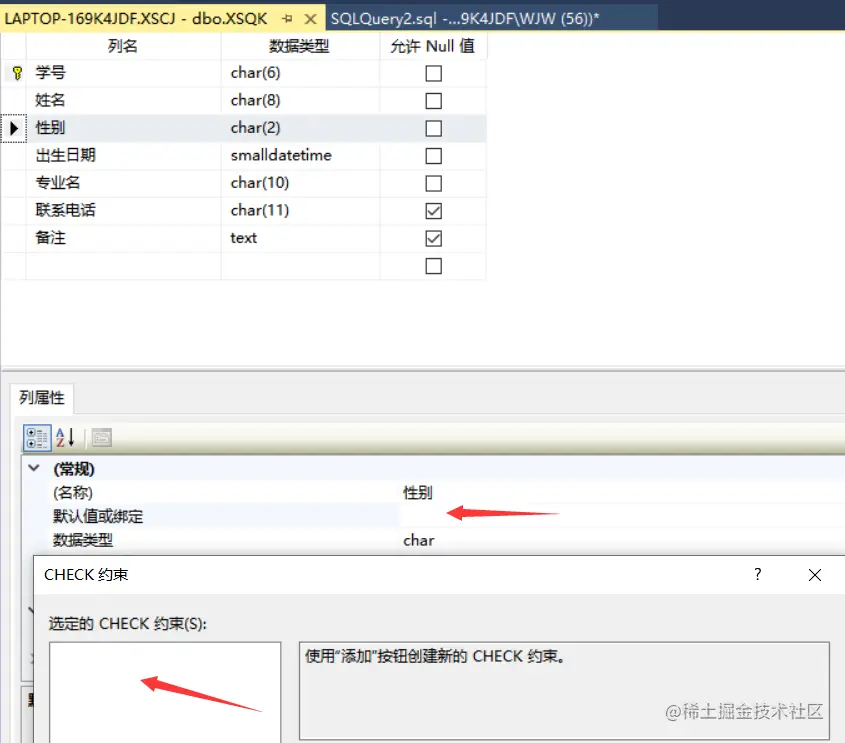
Task: Click the primary key icon beside 学号
Action: (17, 73)
